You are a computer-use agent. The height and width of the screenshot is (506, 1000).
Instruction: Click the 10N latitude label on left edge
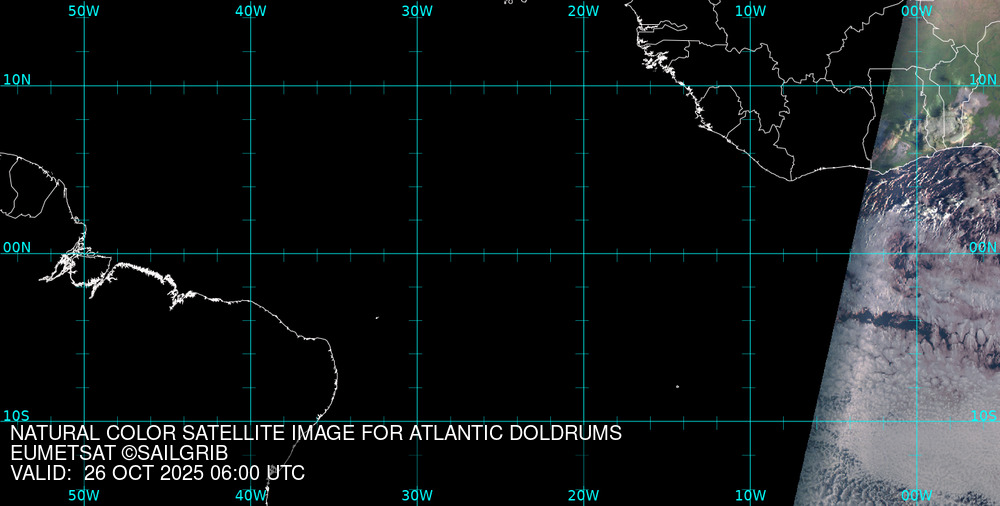coord(16,79)
